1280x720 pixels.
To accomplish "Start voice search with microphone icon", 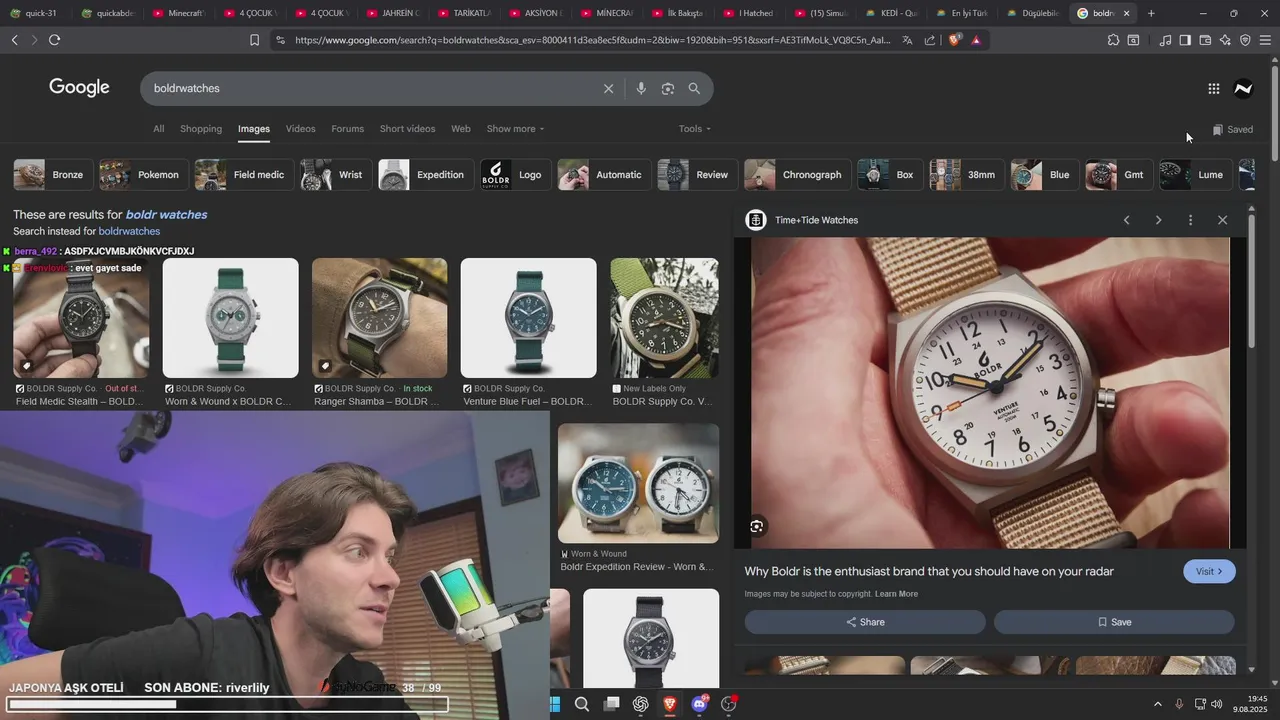I will click(641, 89).
